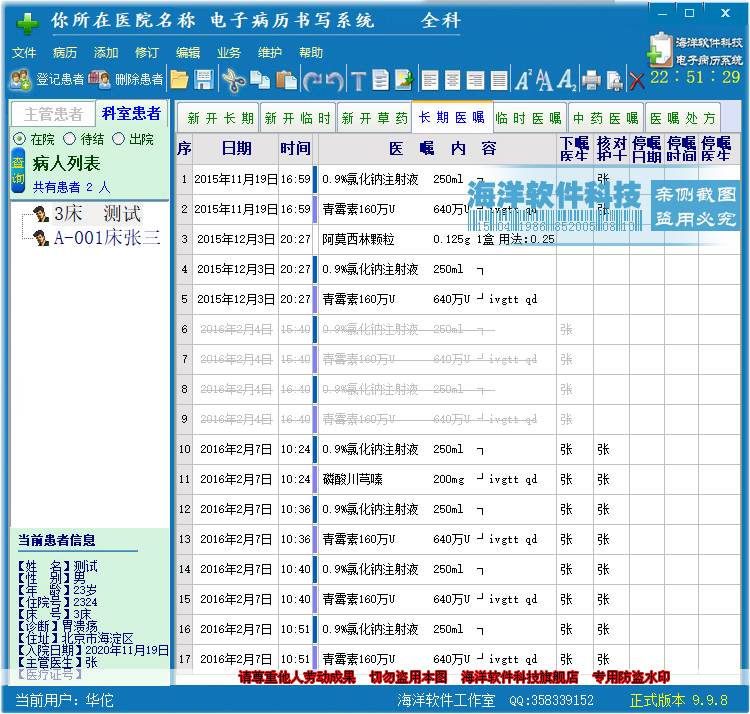
Task: Print with the printer icon
Action: pos(591,80)
